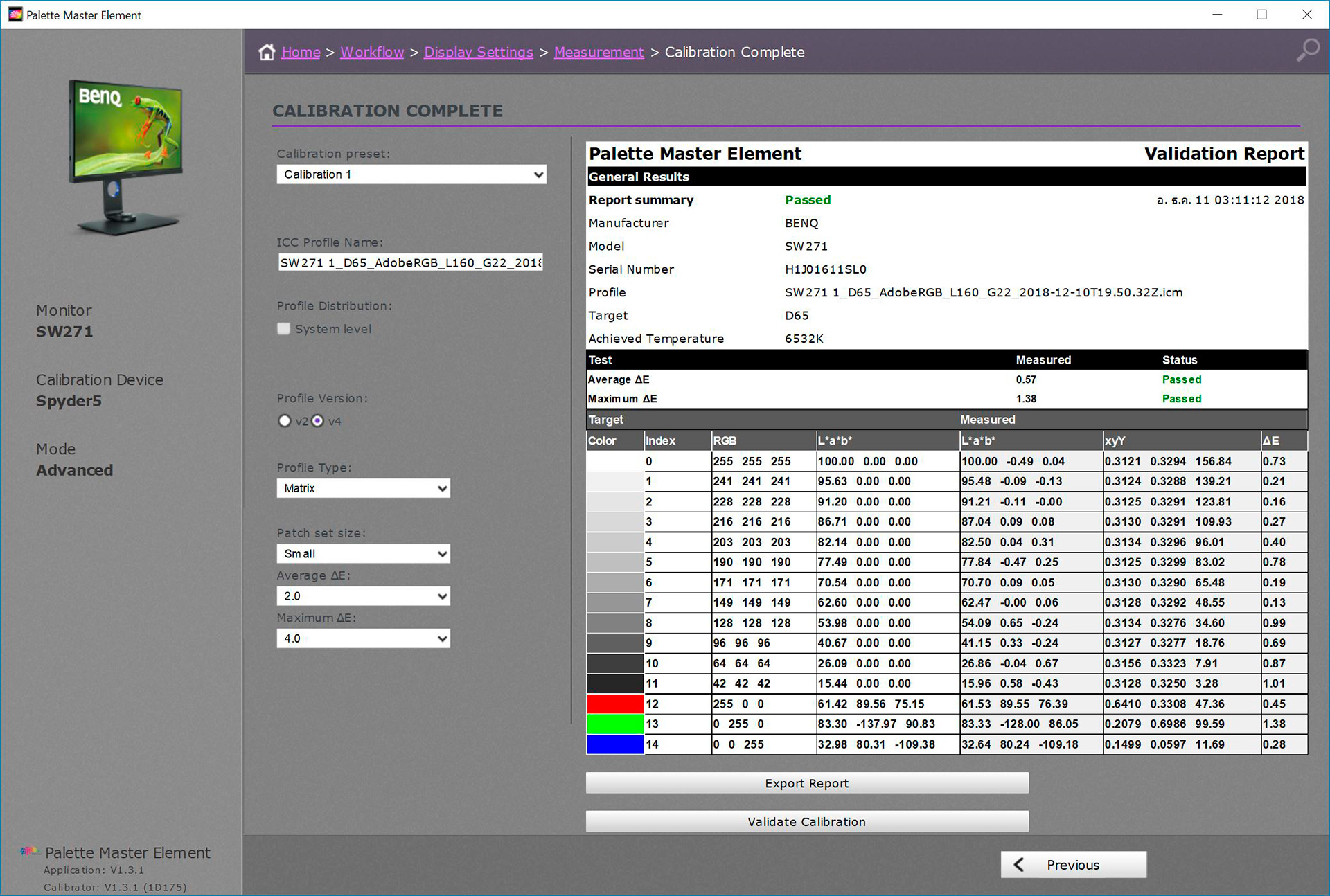Click the Palette Master Element logo in sidebar
This screenshot has width=1330, height=896.
pos(30,851)
